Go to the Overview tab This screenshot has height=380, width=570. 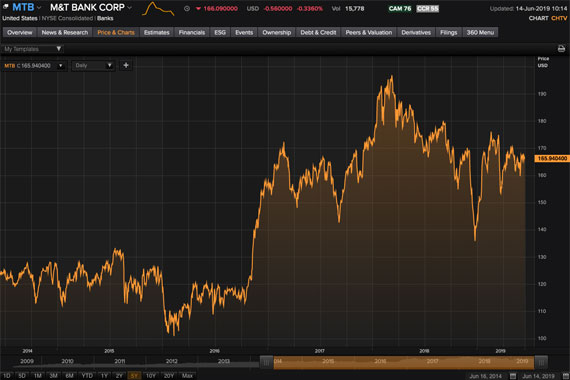(20, 32)
